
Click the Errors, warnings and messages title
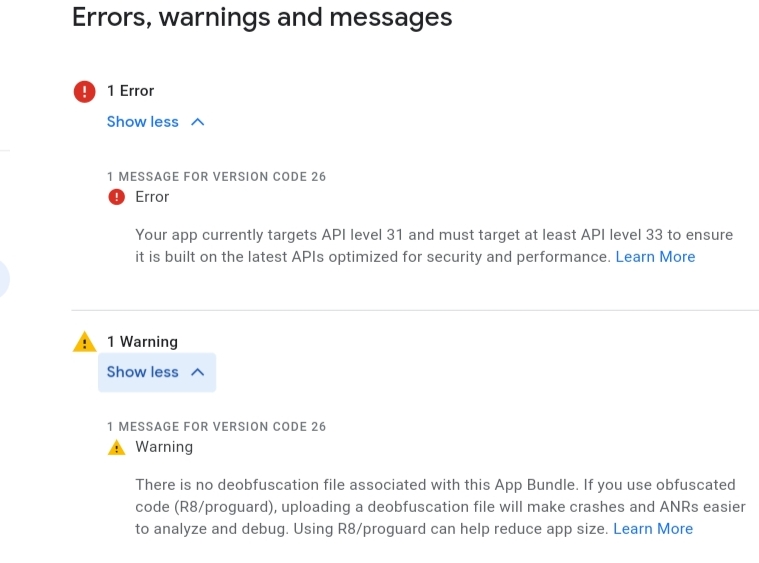pos(262,17)
